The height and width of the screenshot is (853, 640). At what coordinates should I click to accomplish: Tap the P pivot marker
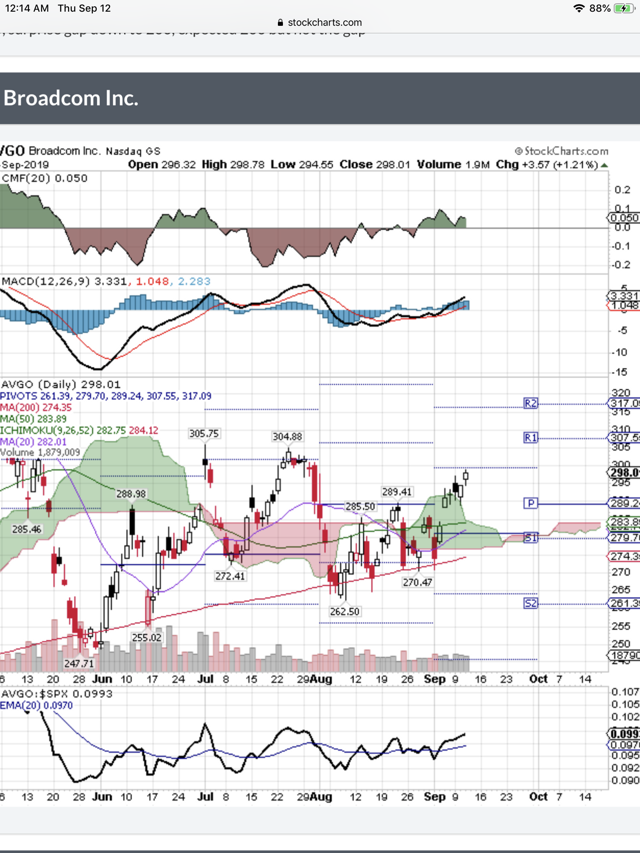pyautogui.click(x=531, y=503)
